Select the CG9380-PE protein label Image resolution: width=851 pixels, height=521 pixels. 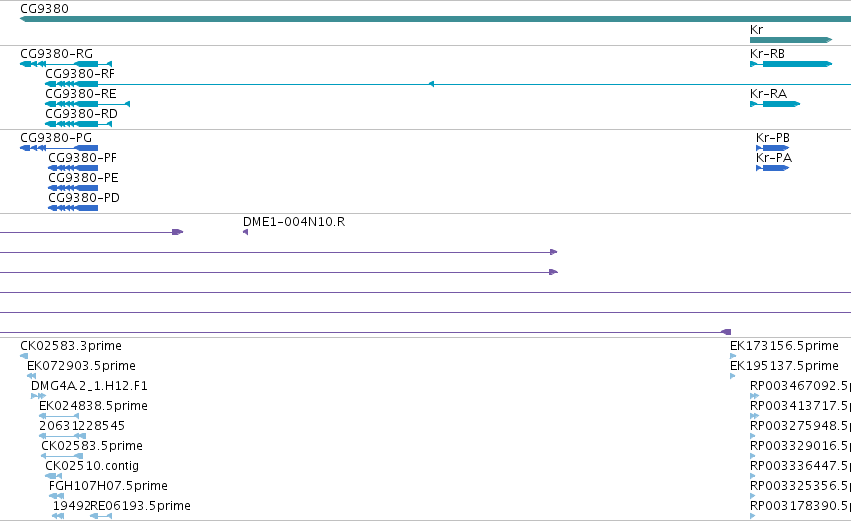click(83, 178)
